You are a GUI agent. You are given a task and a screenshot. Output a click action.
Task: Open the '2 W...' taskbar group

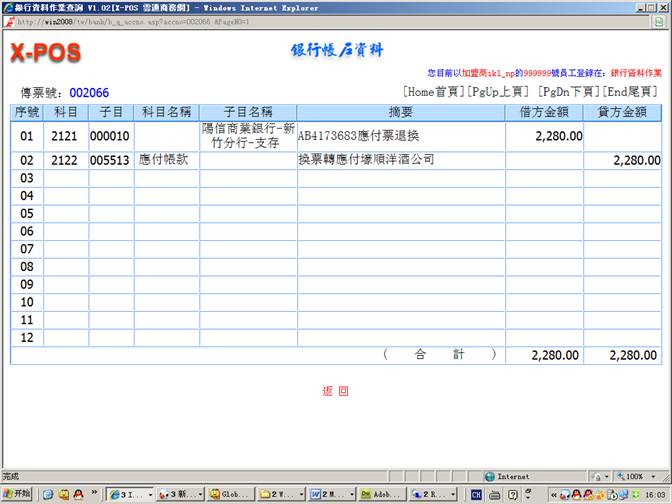pos(280,494)
